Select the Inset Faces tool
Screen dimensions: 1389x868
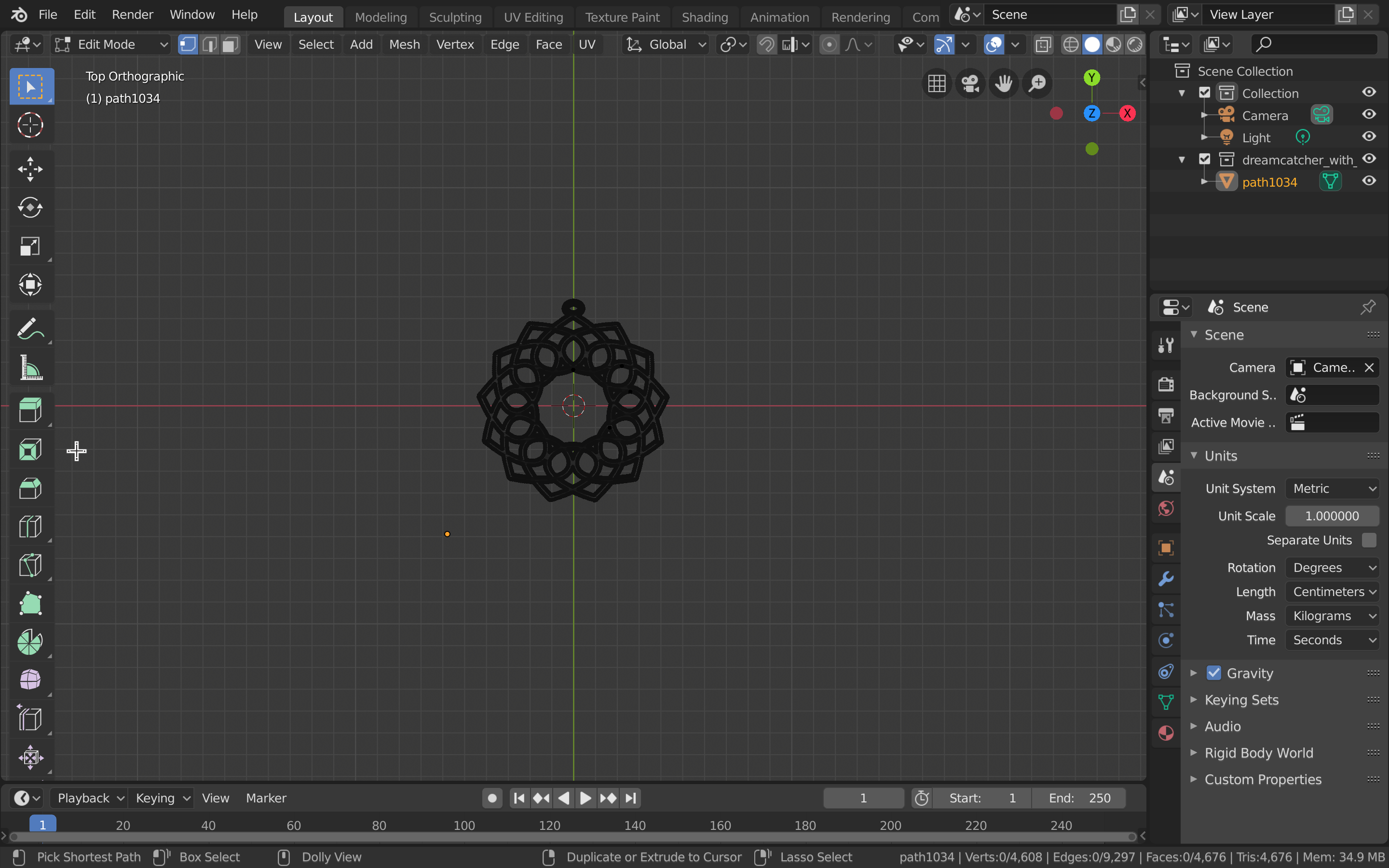point(31,449)
